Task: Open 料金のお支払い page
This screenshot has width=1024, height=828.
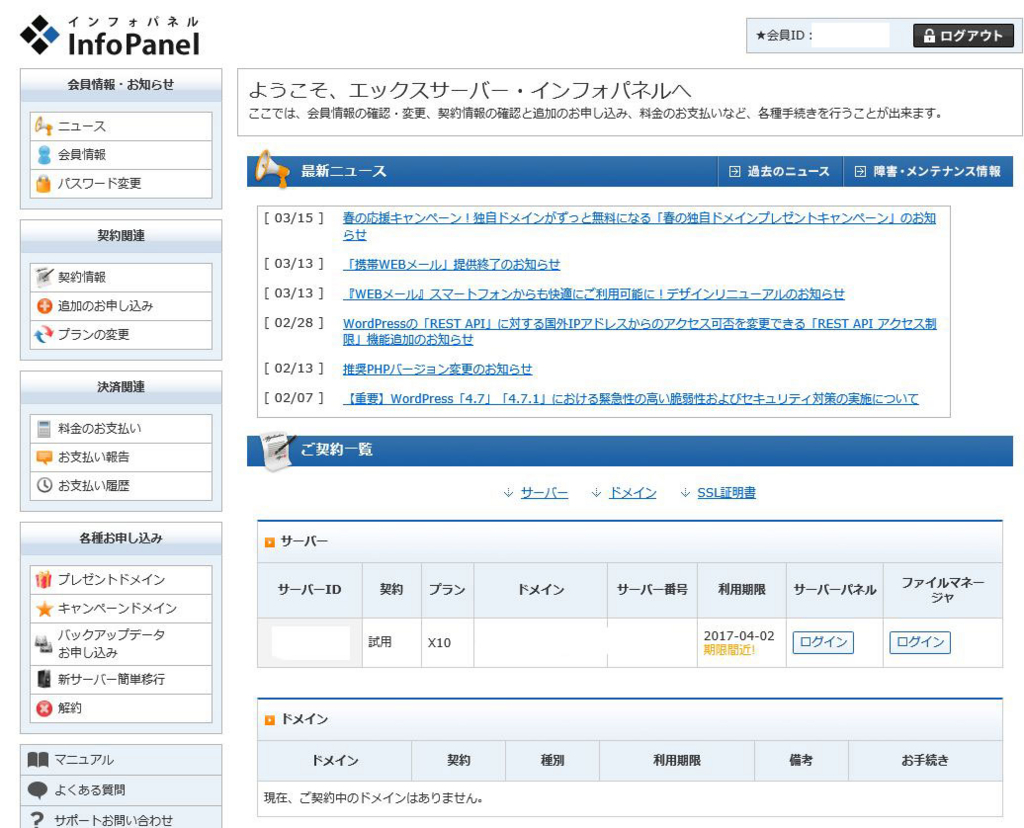Action: pyautogui.click(x=121, y=428)
